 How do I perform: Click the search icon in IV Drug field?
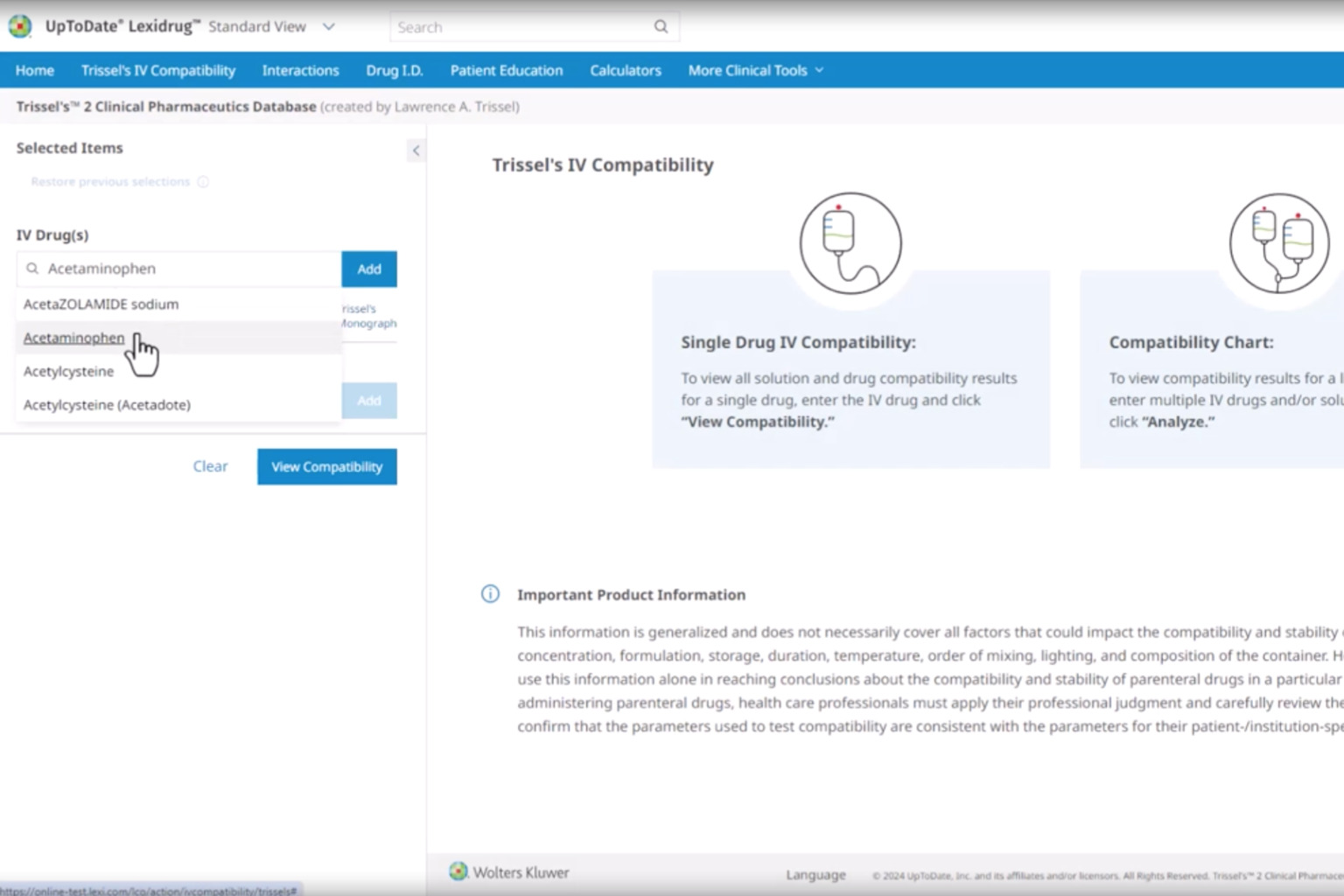32,269
